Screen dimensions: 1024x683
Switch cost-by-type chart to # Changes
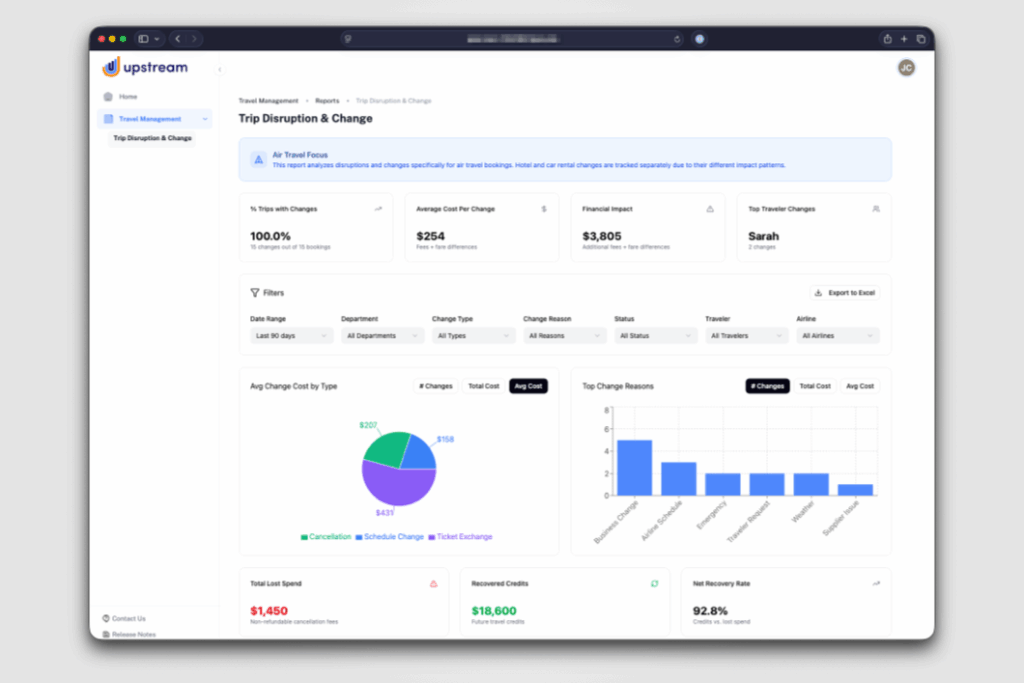436,386
